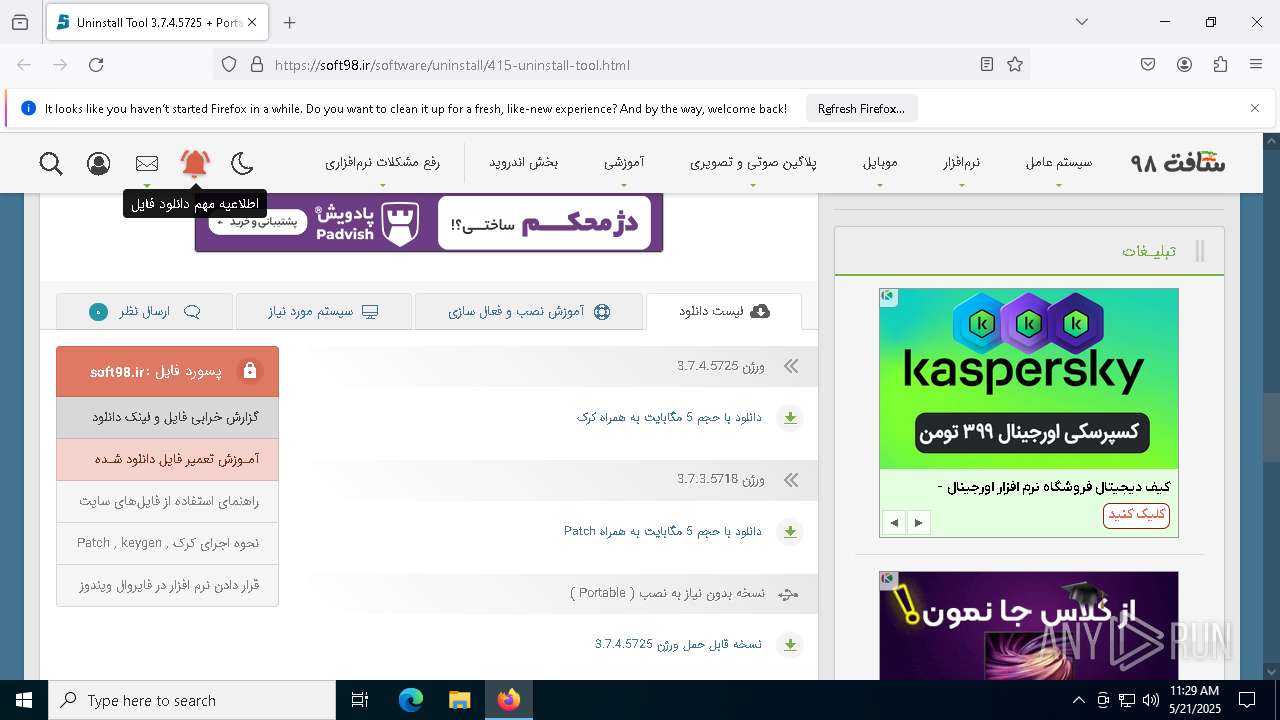Viewport: 1280px width, 720px height.
Task: Toggle dark mode with the moon icon
Action: pos(242,163)
